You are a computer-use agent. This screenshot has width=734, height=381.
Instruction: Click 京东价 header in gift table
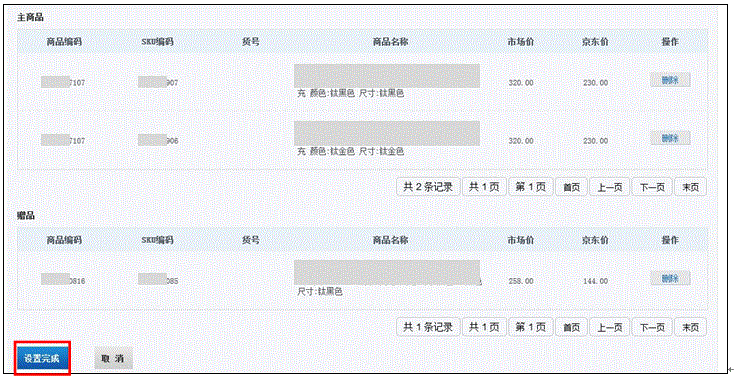[595, 240]
